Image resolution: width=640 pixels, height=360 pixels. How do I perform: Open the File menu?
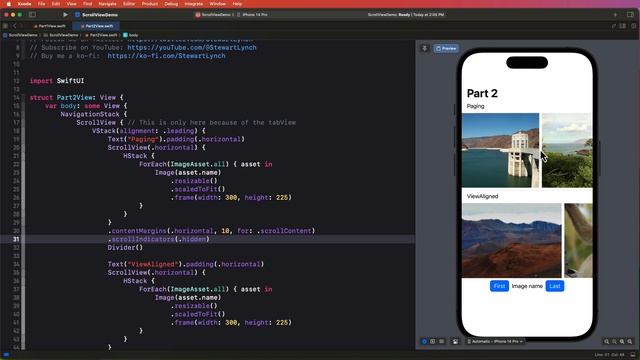(41, 4)
